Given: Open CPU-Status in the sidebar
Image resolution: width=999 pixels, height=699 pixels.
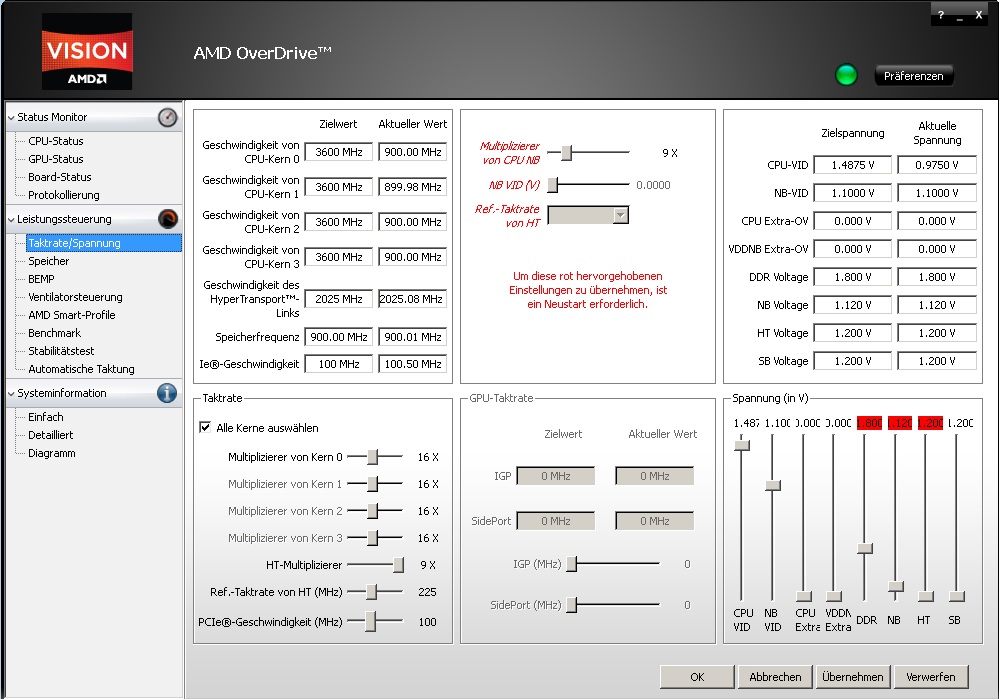Looking at the screenshot, I should coord(55,141).
